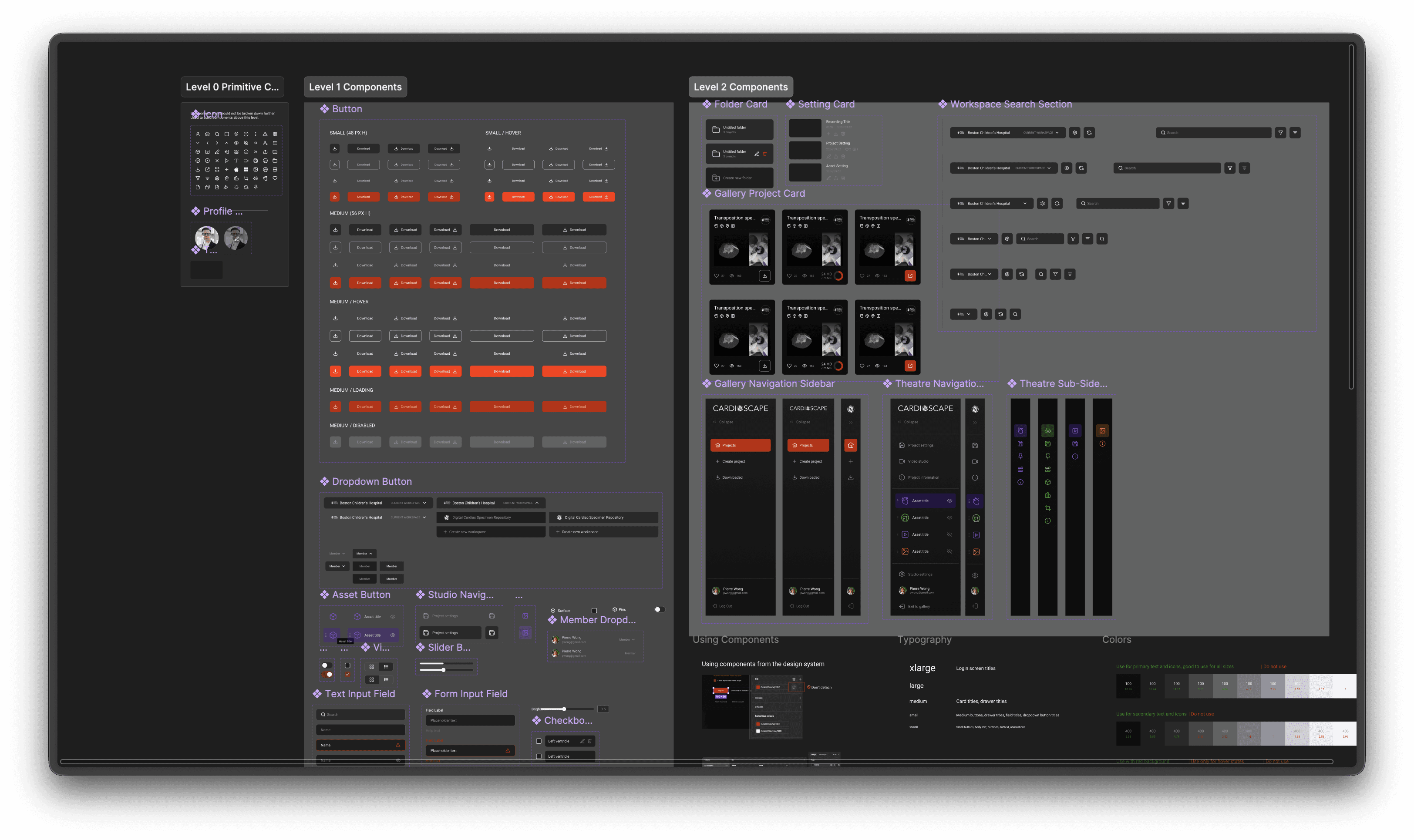Image resolution: width=1414 pixels, height=840 pixels.
Task: Click the Brightness slider handle
Action: point(564,709)
